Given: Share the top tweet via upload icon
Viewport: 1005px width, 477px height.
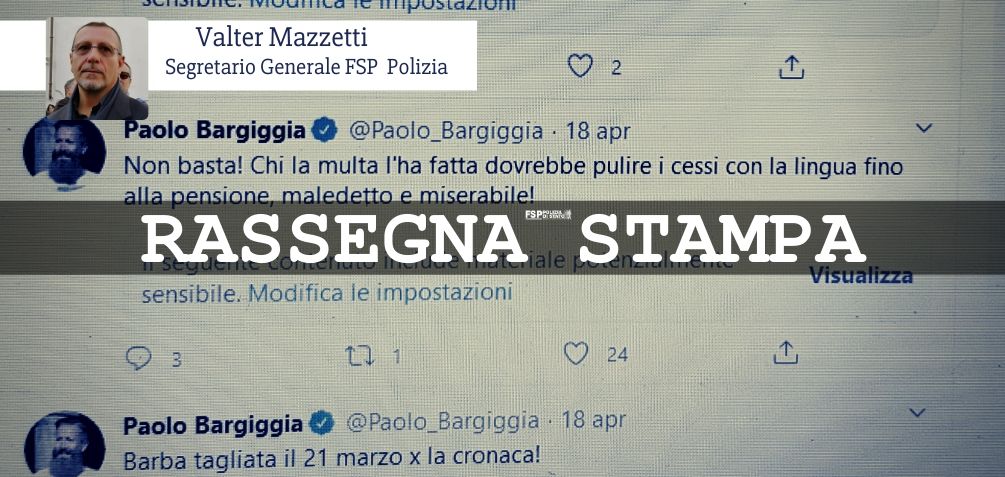Looking at the screenshot, I should pos(791,67).
